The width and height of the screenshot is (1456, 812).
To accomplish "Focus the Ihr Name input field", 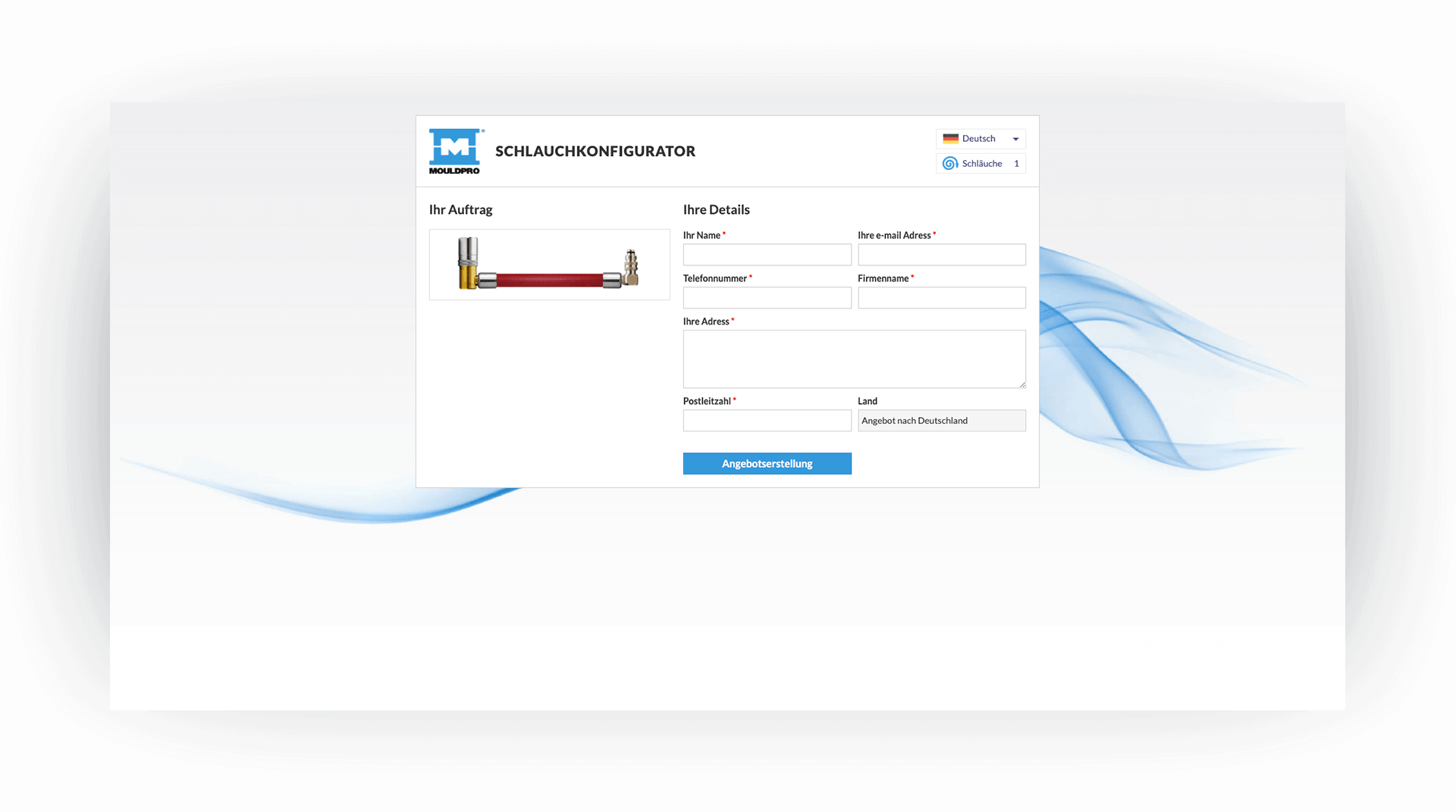I will tap(767, 255).
